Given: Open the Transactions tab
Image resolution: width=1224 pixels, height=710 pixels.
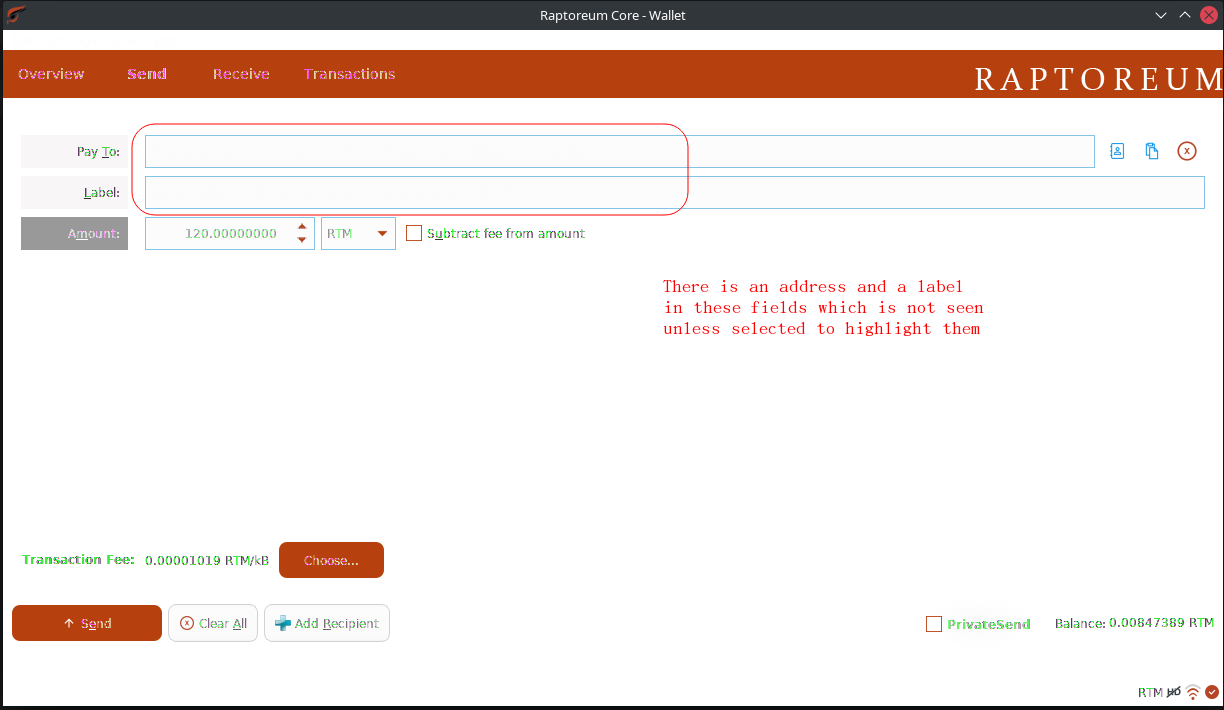Looking at the screenshot, I should pyautogui.click(x=349, y=73).
